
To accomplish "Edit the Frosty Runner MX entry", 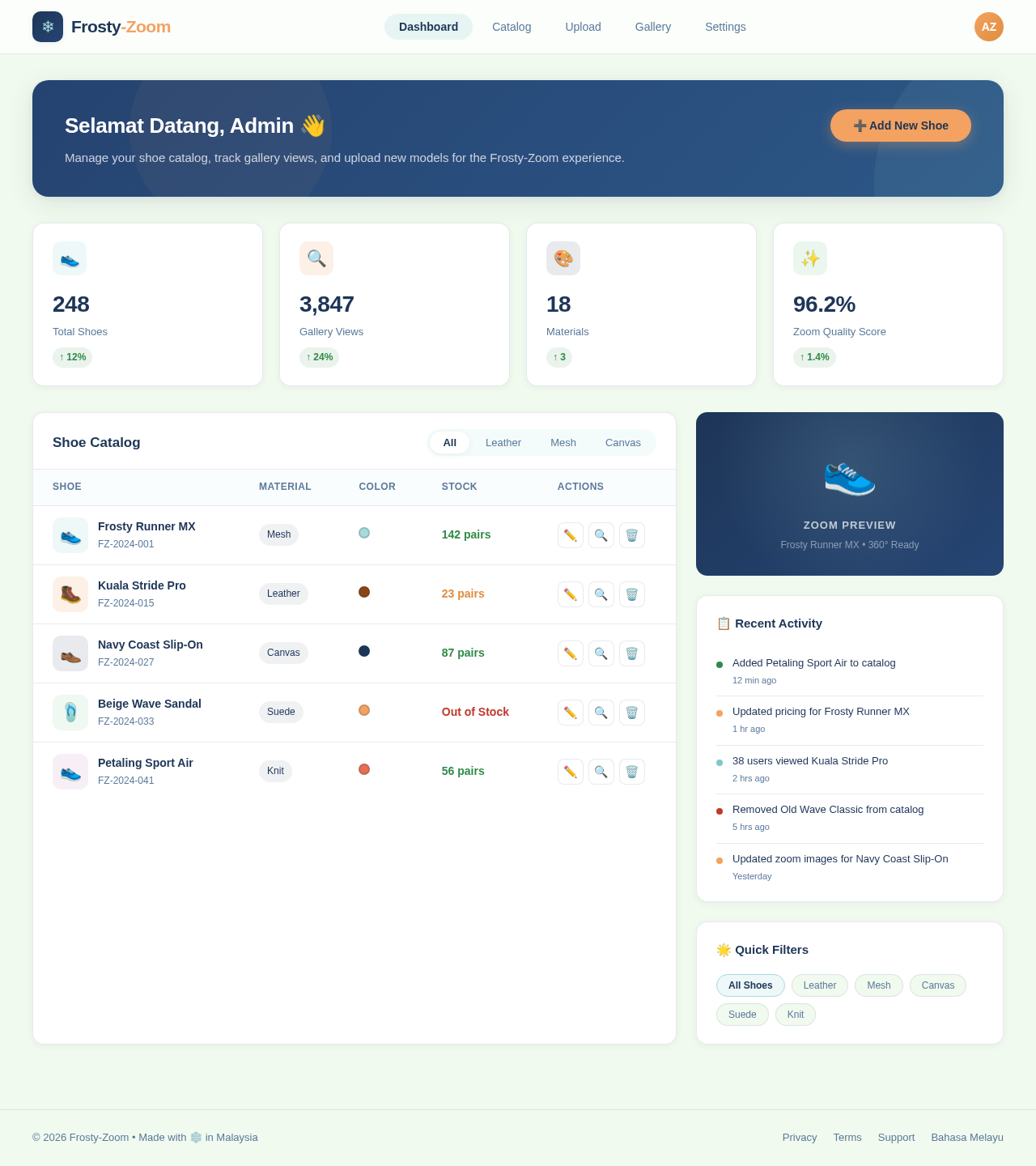I will tap(570, 534).
